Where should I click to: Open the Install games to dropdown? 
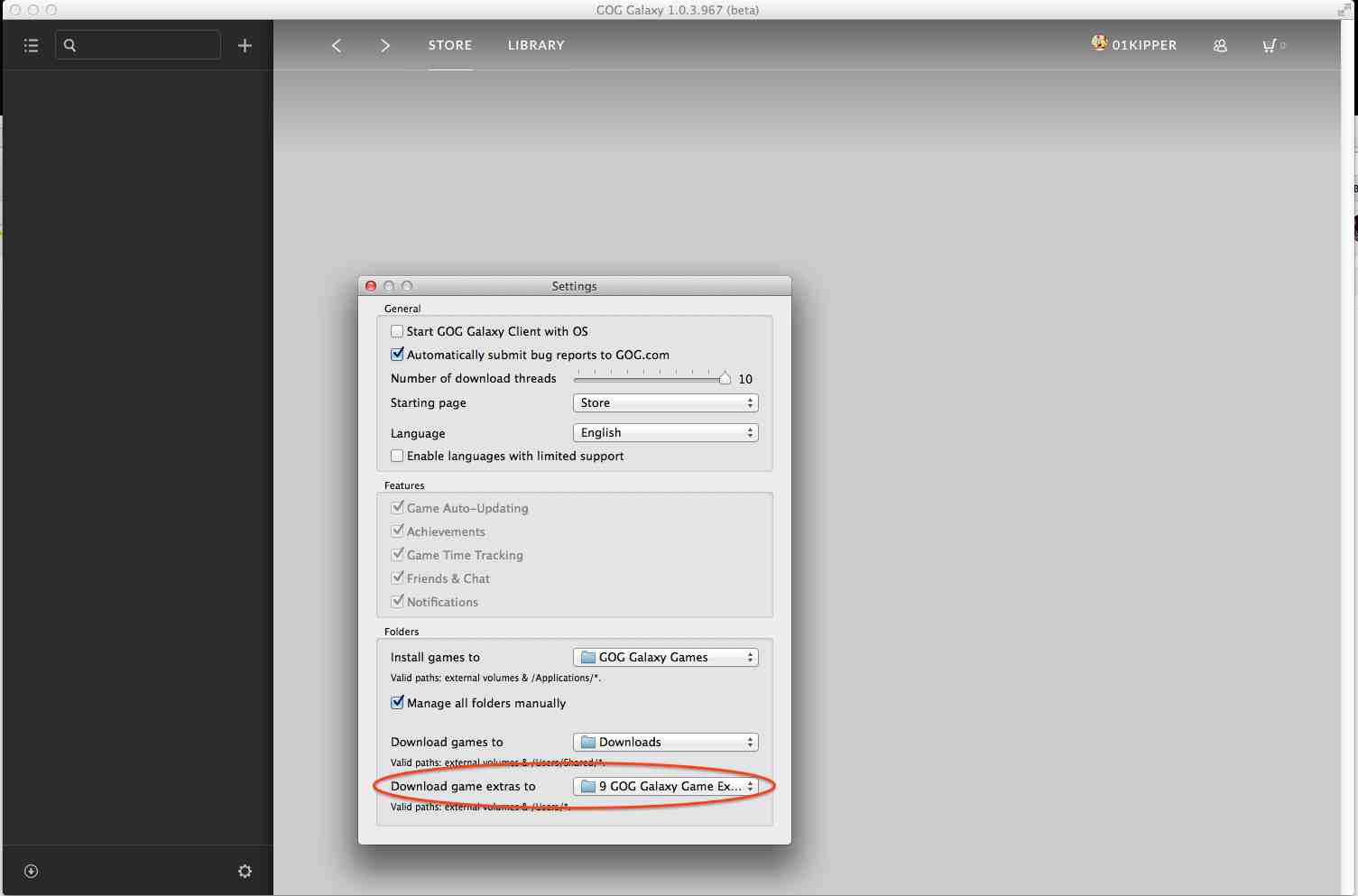point(666,657)
